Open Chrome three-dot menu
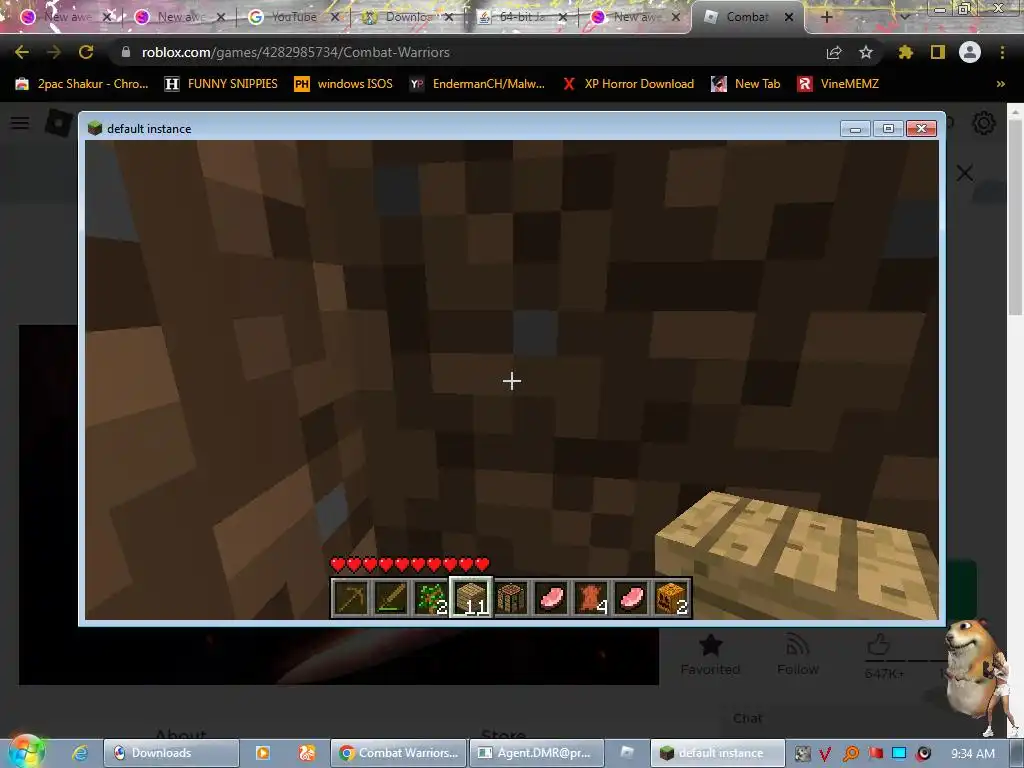1024x768 pixels. point(1002,52)
